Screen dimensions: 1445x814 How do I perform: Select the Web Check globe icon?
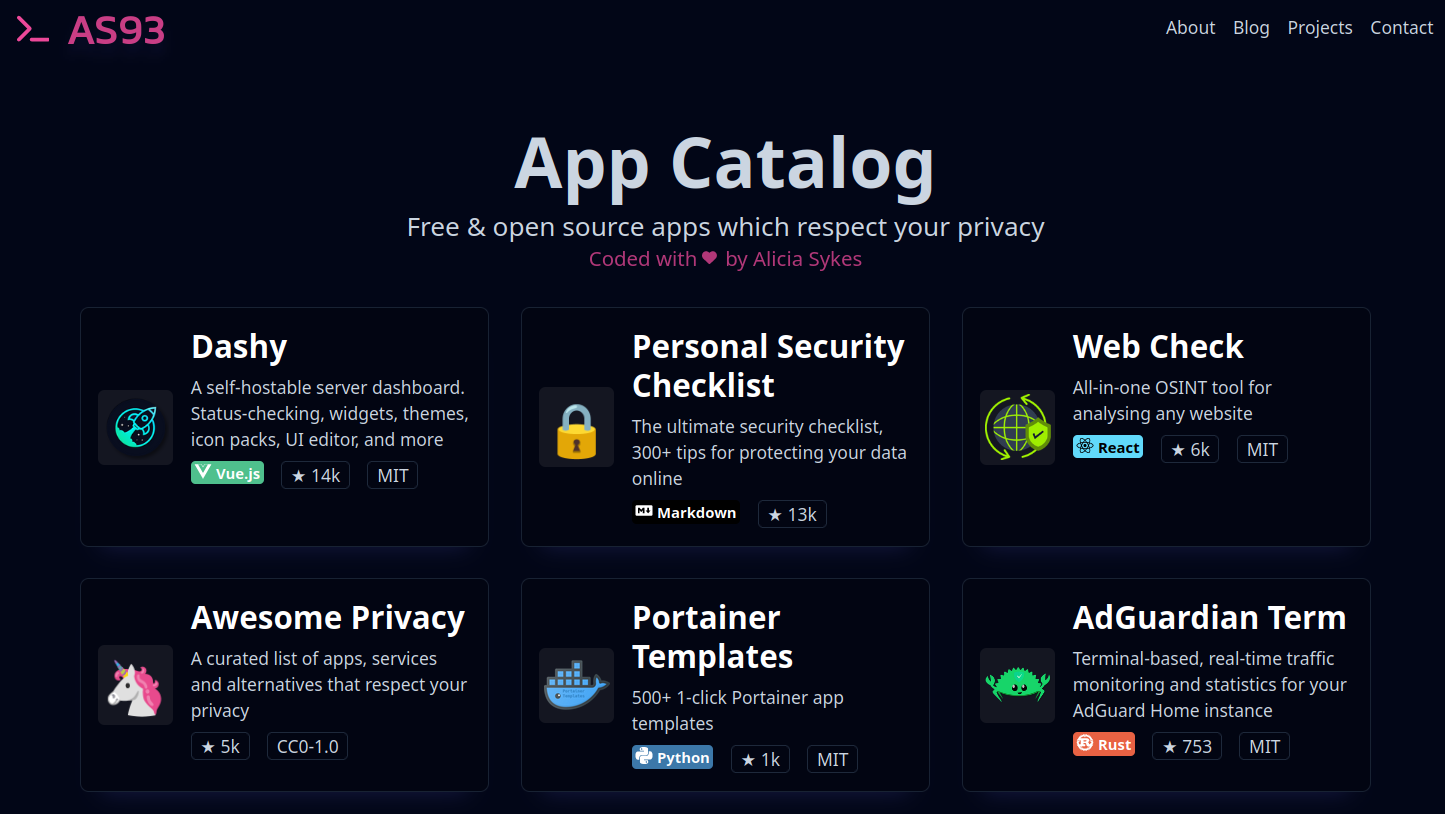click(x=1017, y=427)
